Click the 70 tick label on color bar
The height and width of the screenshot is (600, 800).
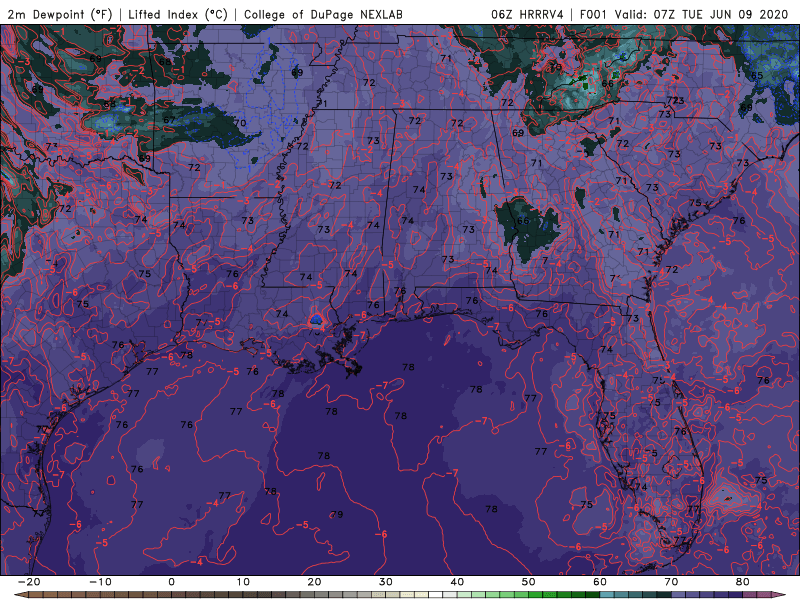coord(671,582)
